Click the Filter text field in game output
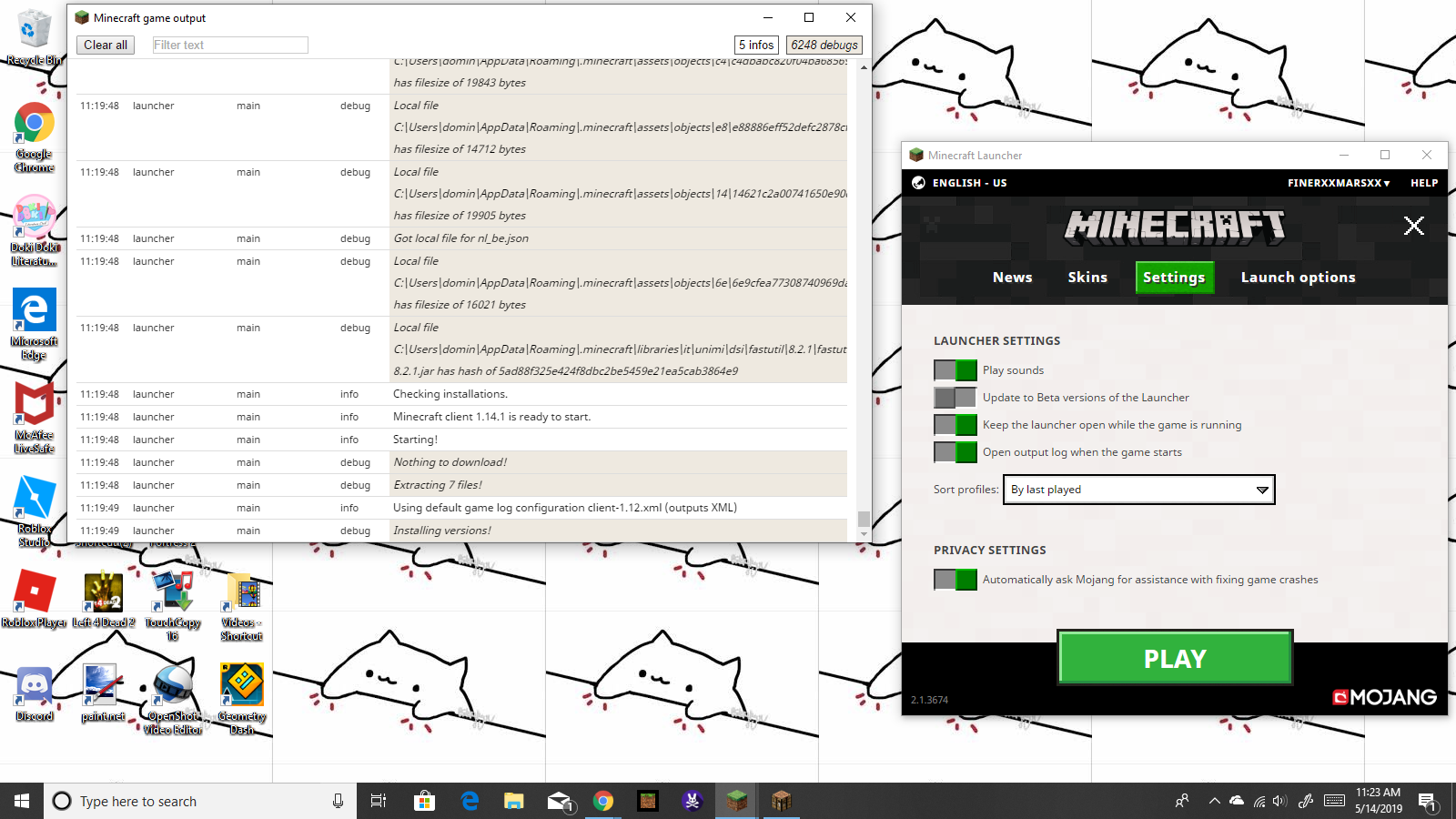 (x=230, y=45)
